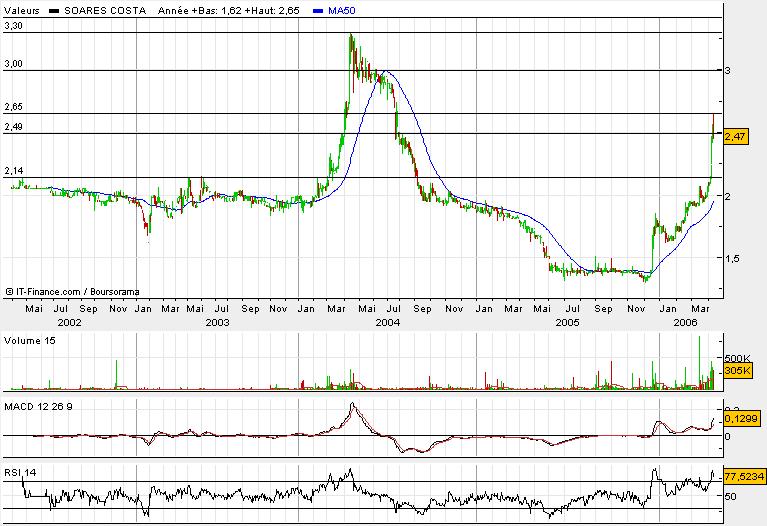Select the "MACD 12 26 9" panel label
The image size is (767, 526).
(x=38, y=407)
